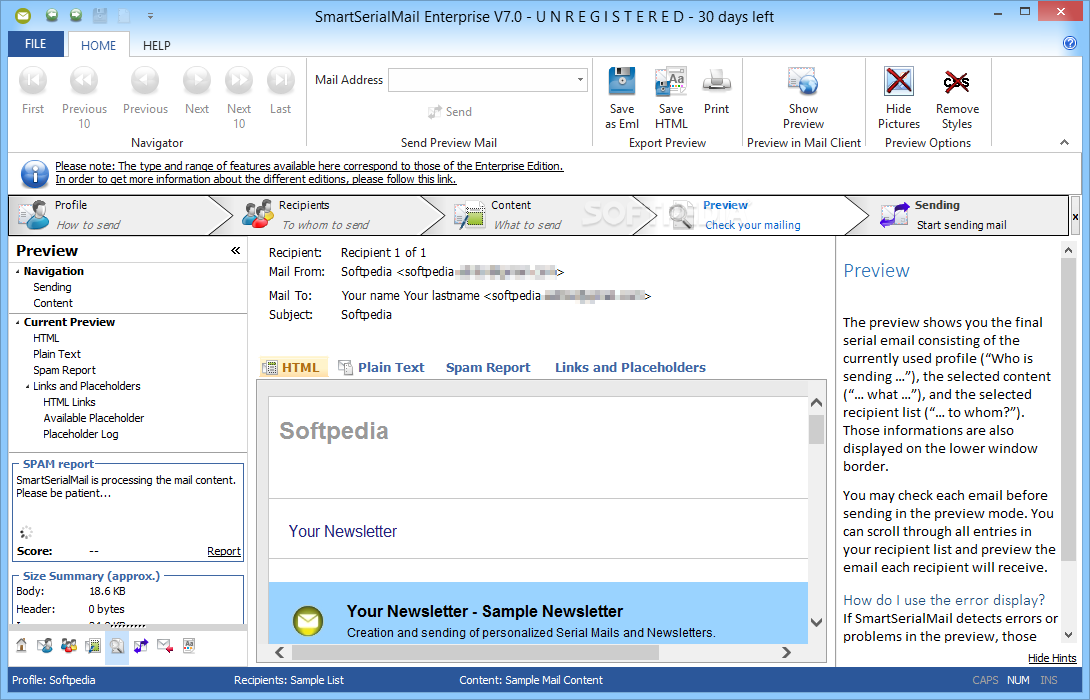Select Content in the Navigation tree
Viewport: 1090px width, 700px height.
point(53,303)
